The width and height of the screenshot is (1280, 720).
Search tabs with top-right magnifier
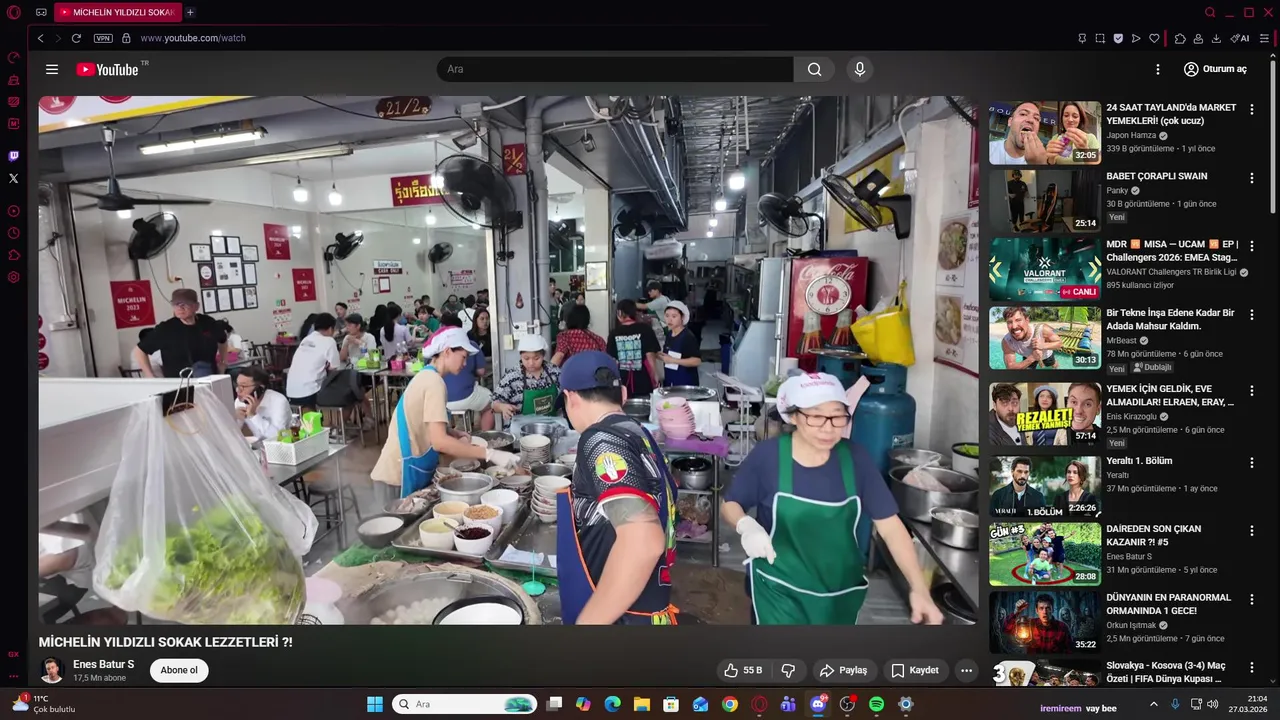click(1210, 12)
